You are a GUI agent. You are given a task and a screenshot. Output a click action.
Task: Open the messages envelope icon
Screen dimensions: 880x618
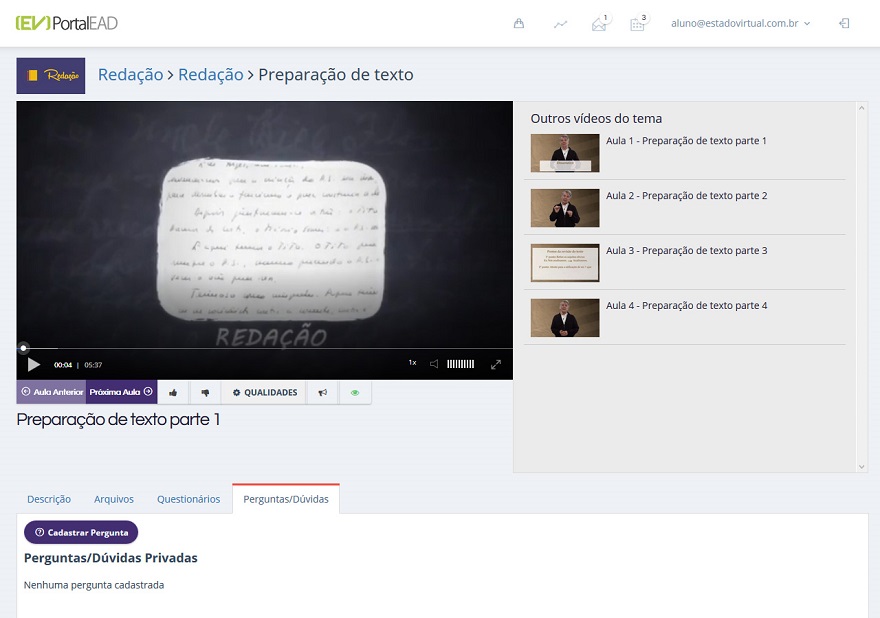(599, 24)
